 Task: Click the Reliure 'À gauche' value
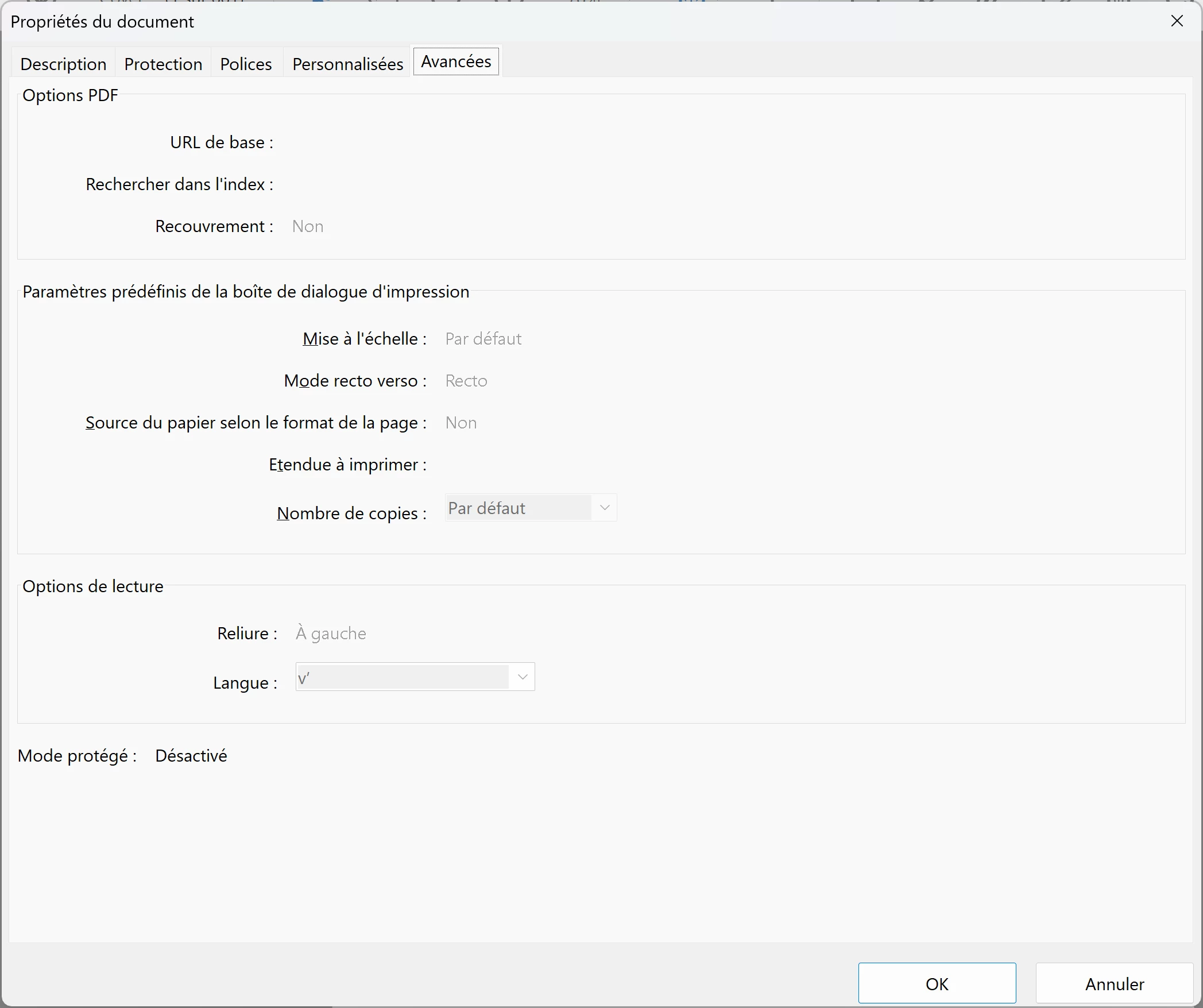(x=331, y=634)
